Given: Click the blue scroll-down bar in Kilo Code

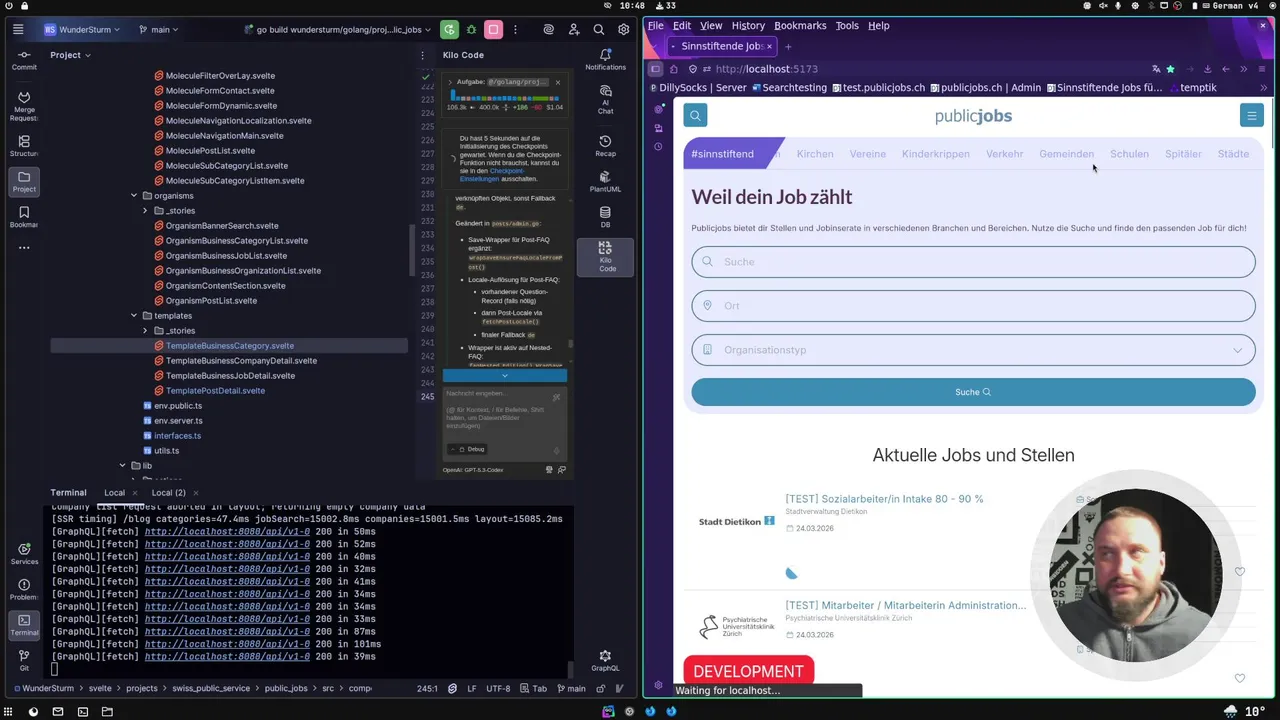Looking at the screenshot, I should (x=504, y=376).
